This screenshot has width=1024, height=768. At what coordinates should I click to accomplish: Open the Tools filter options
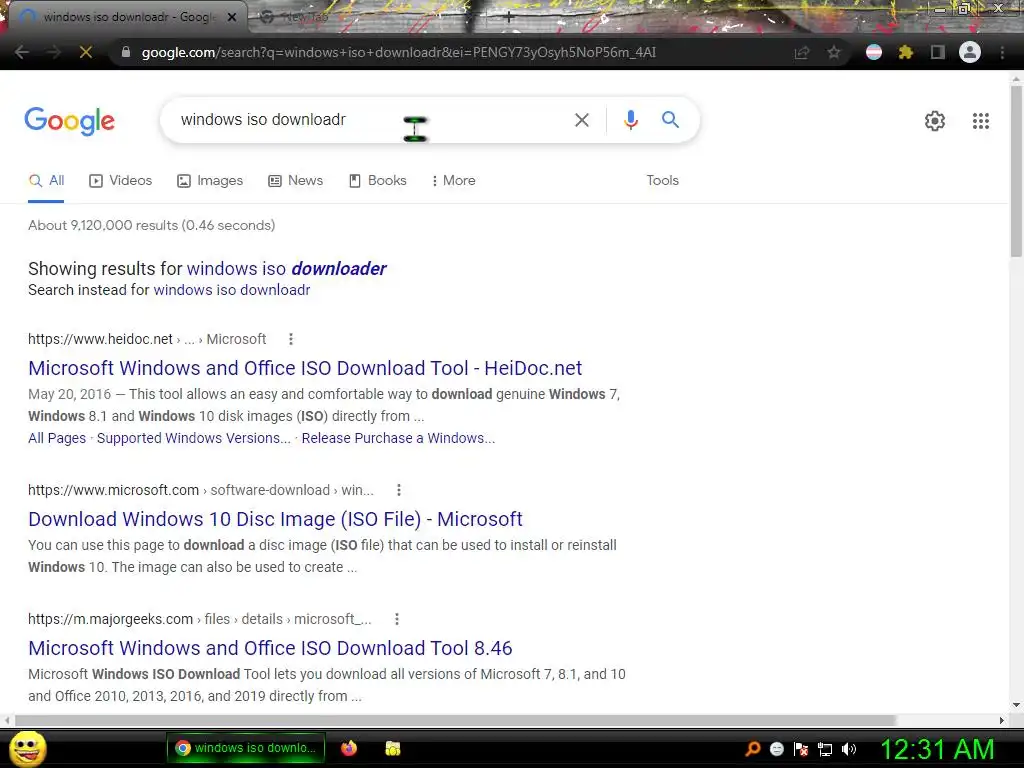(662, 180)
